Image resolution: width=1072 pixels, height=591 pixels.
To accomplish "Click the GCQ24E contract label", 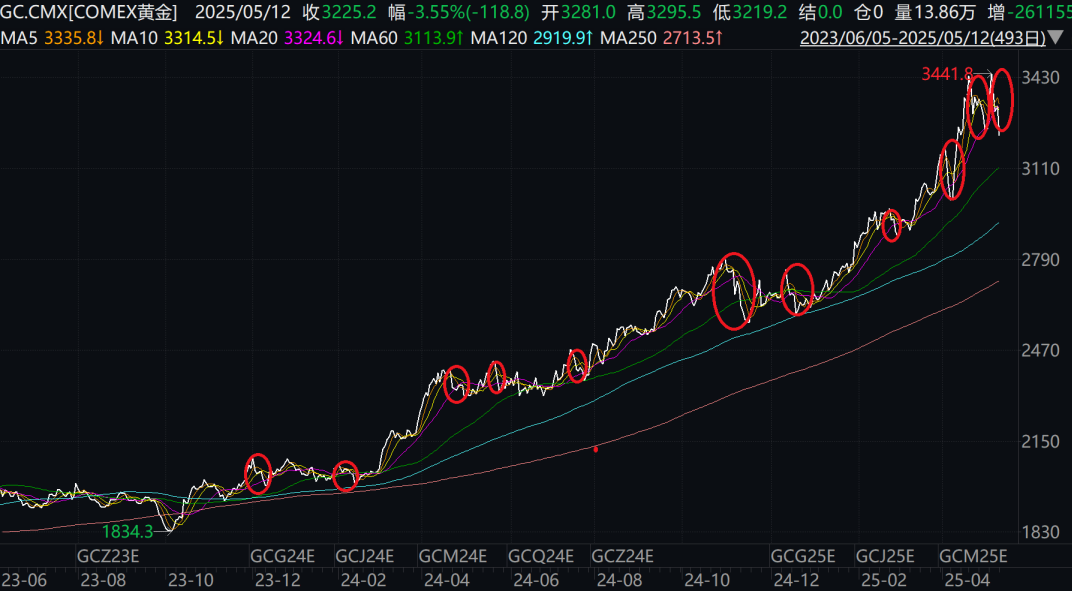I will tap(541, 555).
